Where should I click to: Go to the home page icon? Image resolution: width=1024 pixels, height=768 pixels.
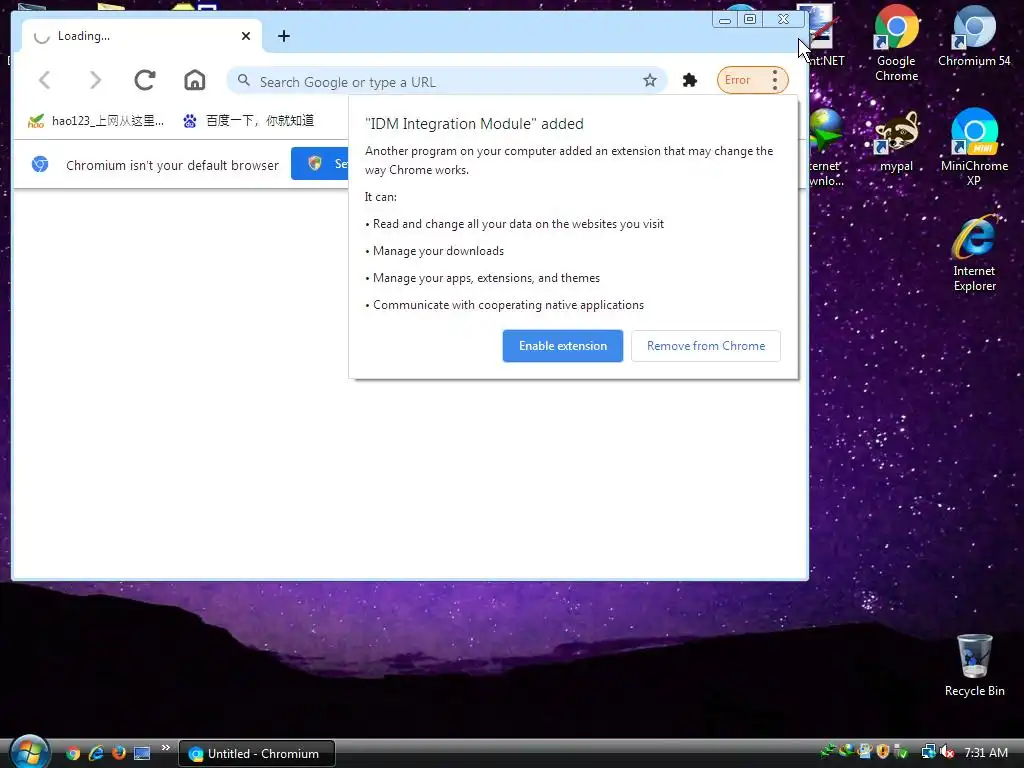[x=195, y=80]
